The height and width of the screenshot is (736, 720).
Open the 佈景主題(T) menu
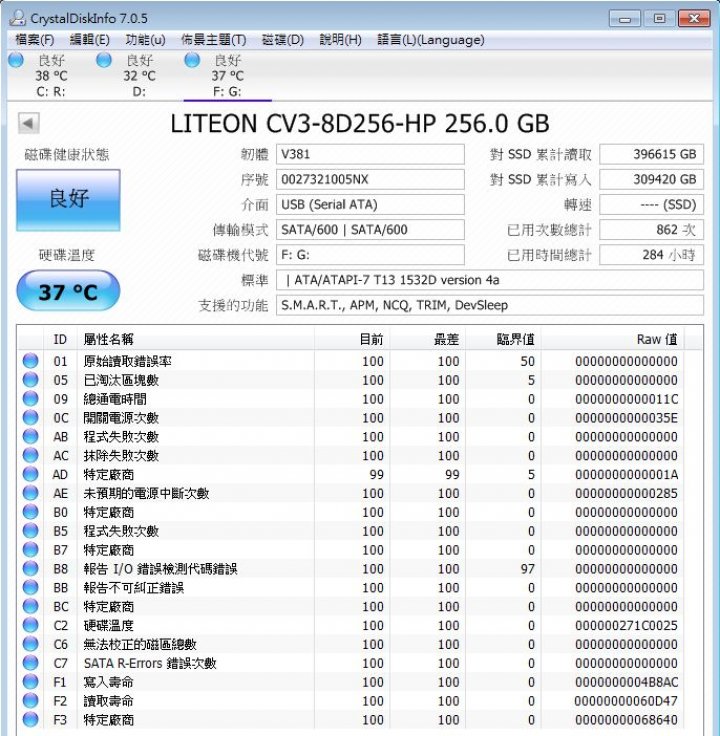pyautogui.click(x=214, y=40)
